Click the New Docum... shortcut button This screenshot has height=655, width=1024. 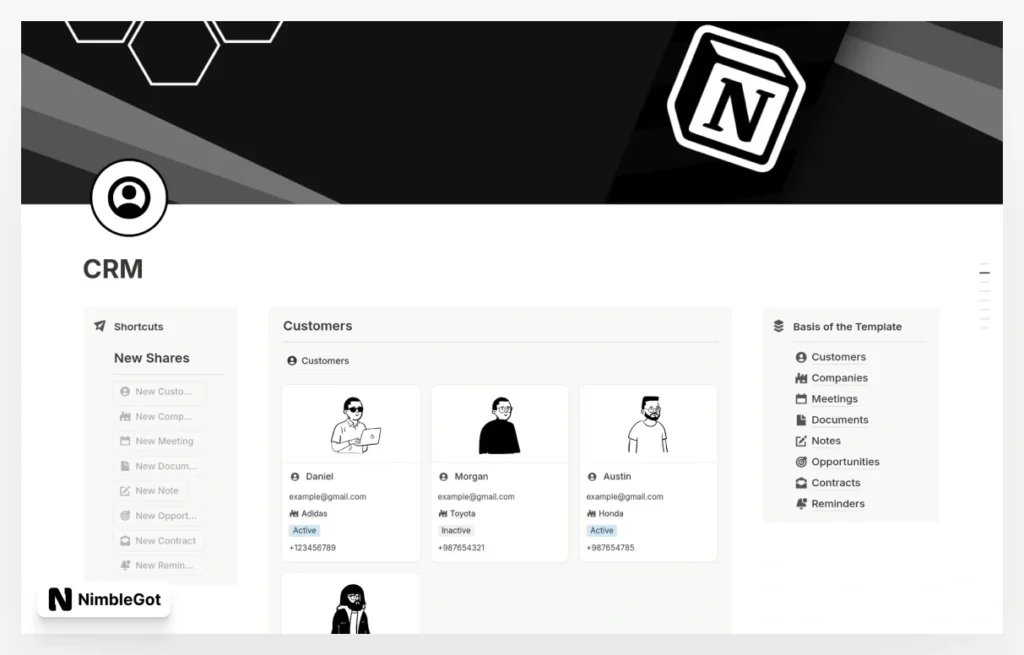(159, 466)
